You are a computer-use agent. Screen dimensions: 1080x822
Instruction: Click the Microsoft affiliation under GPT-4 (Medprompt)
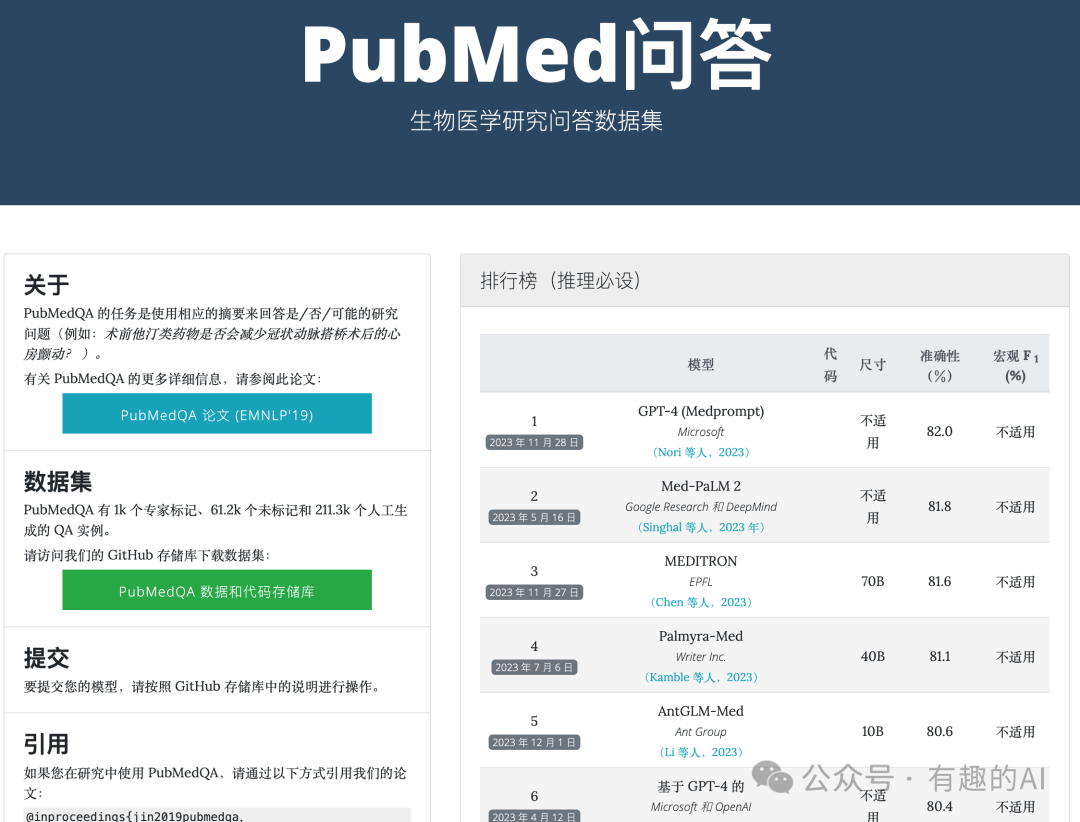700,432
